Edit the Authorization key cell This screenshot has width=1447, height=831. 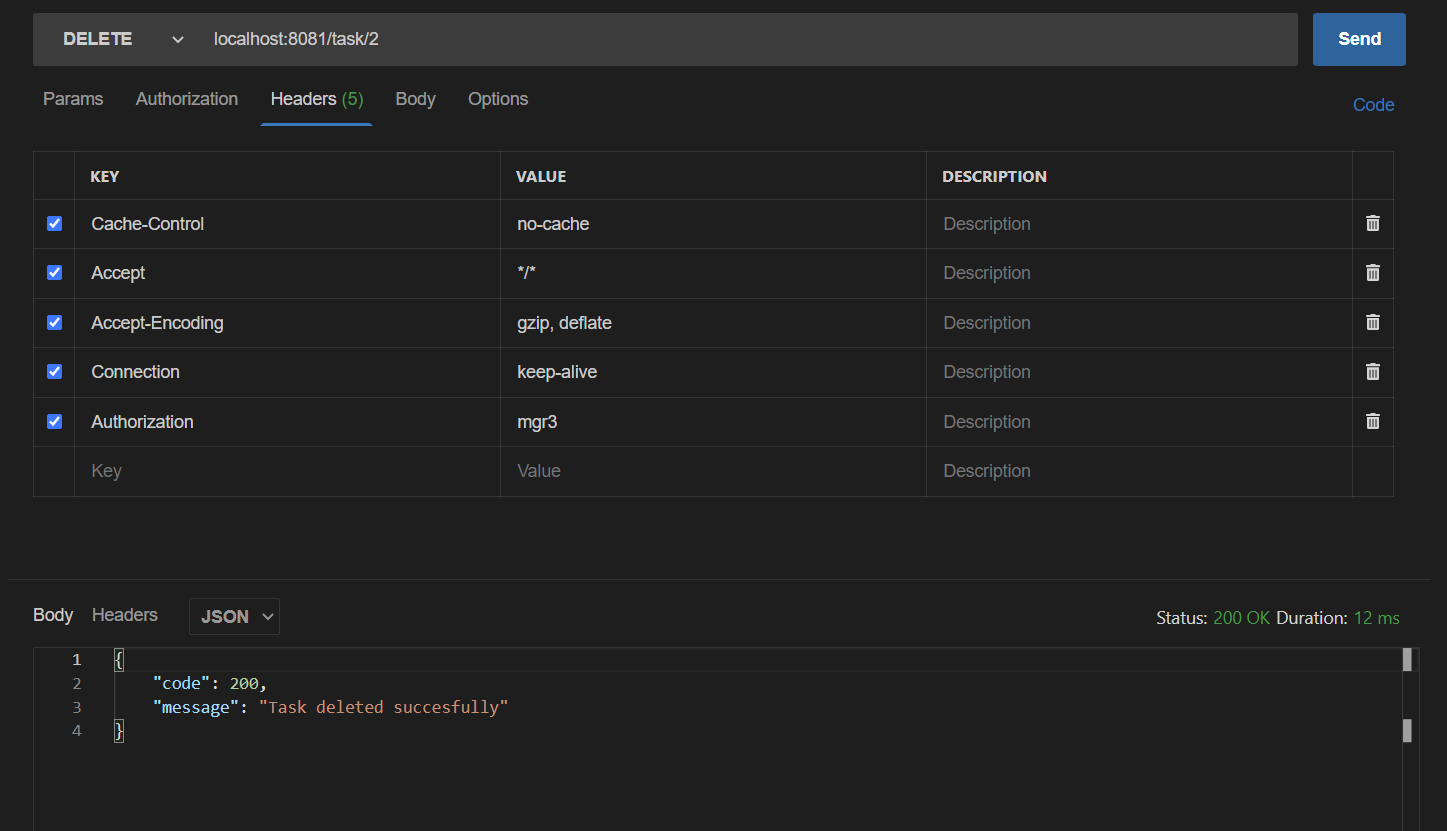pos(288,421)
